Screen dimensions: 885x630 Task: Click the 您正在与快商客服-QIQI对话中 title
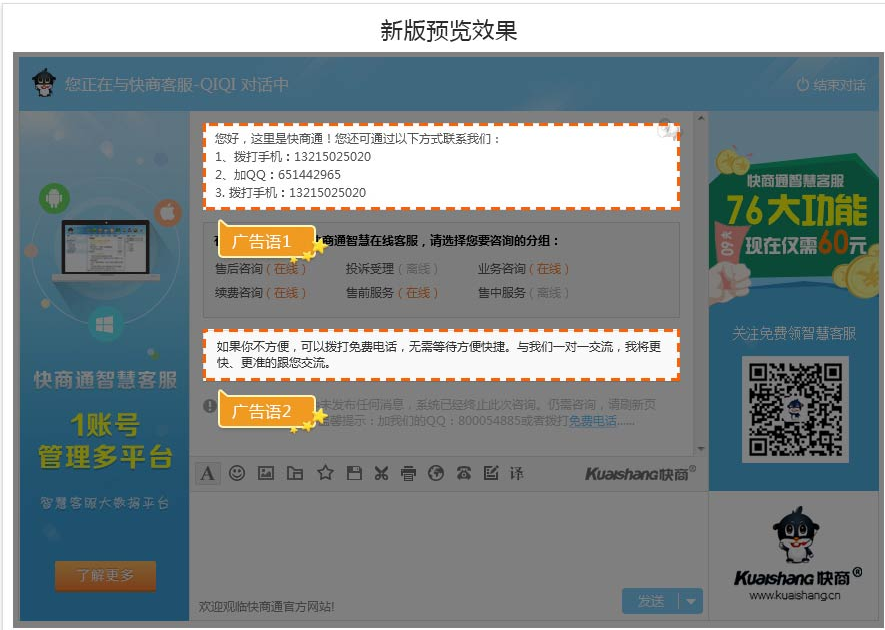pos(177,84)
